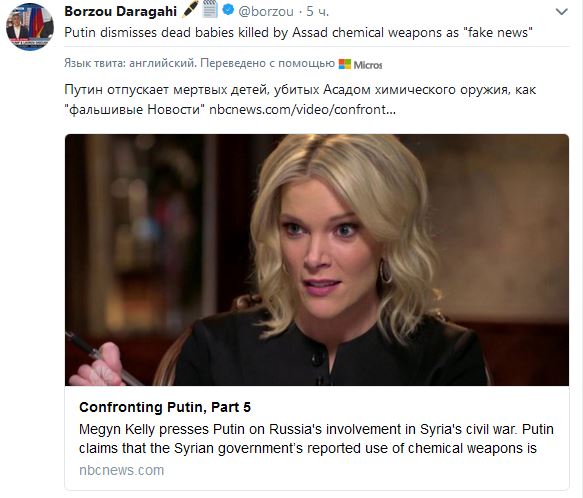Click the 'Переведено с помощью' caption
This screenshot has width=583, height=498.
(x=268, y=63)
